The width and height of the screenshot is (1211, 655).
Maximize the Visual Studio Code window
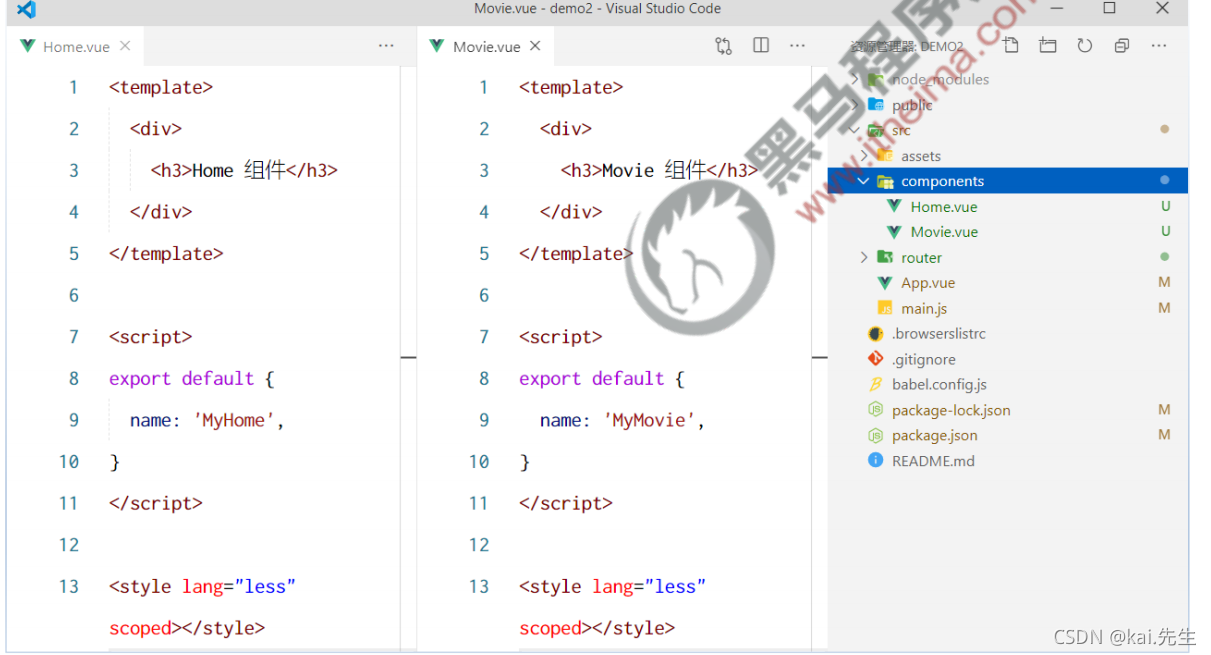coord(1109,9)
